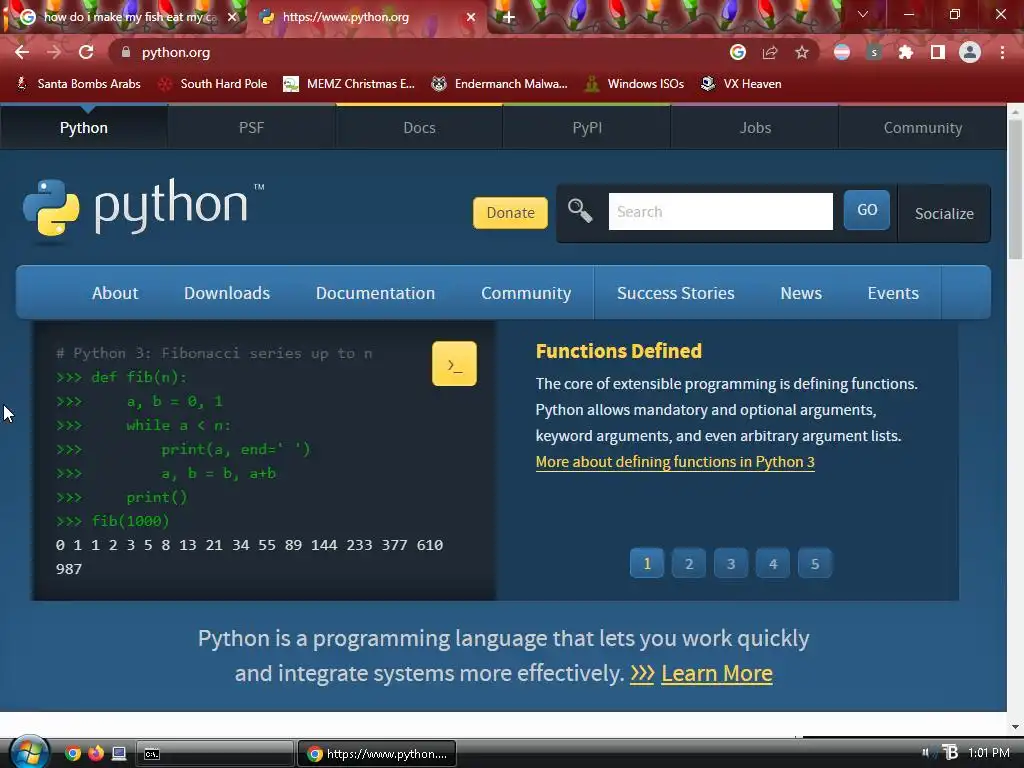Viewport: 1024px width, 768px height.
Task: Click More about defining functions link
Action: [x=675, y=462]
